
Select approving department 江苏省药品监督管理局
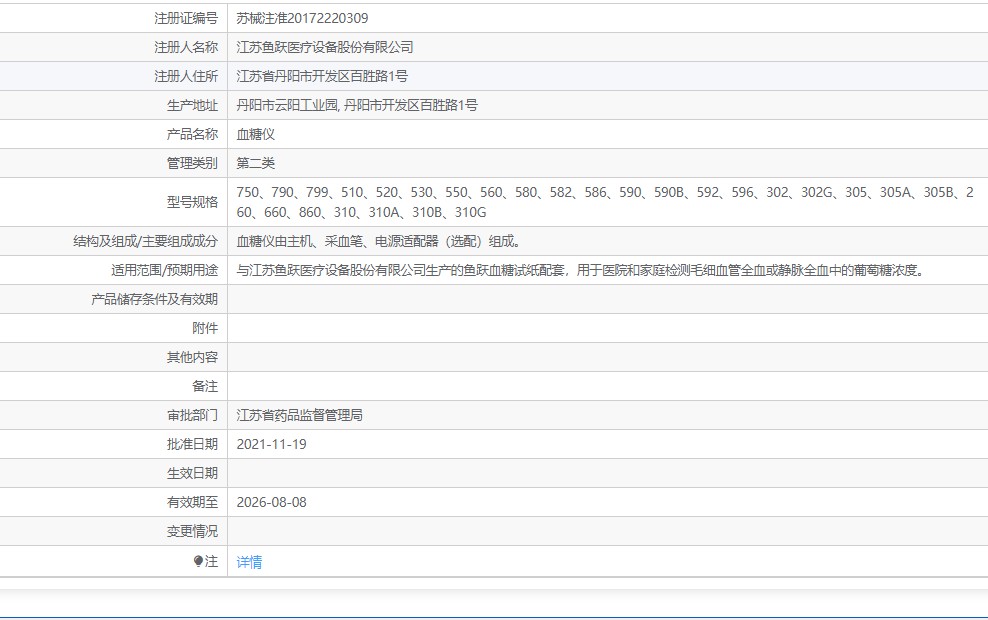tap(299, 415)
